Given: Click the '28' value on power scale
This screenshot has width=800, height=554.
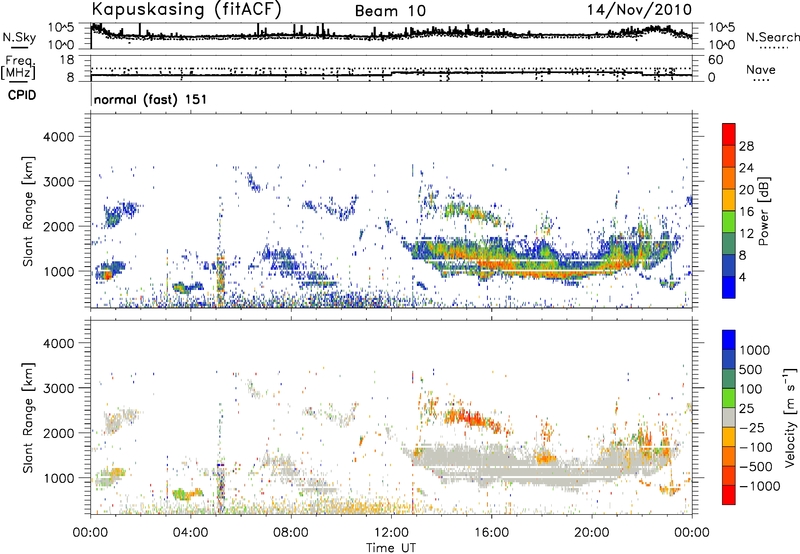Looking at the screenshot, I should point(746,146).
